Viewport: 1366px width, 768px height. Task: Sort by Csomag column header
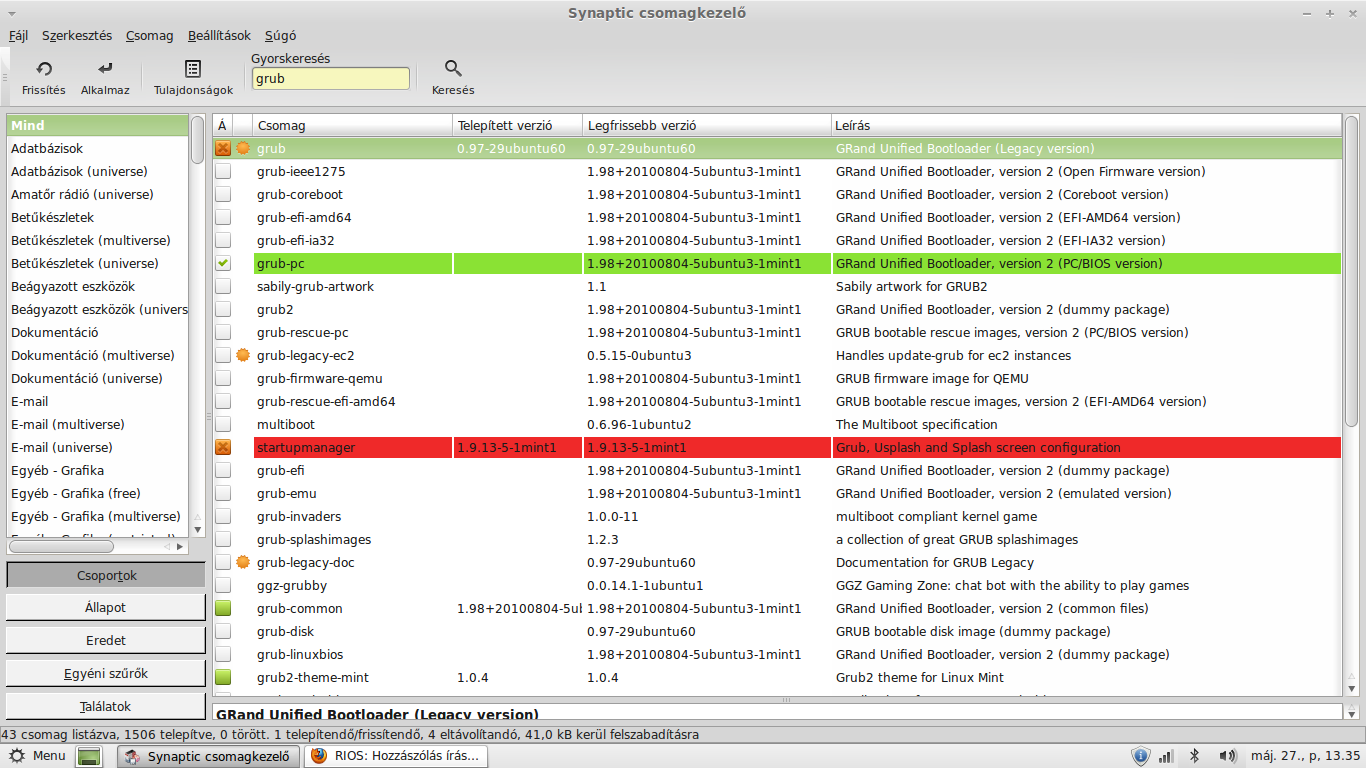pyautogui.click(x=353, y=125)
